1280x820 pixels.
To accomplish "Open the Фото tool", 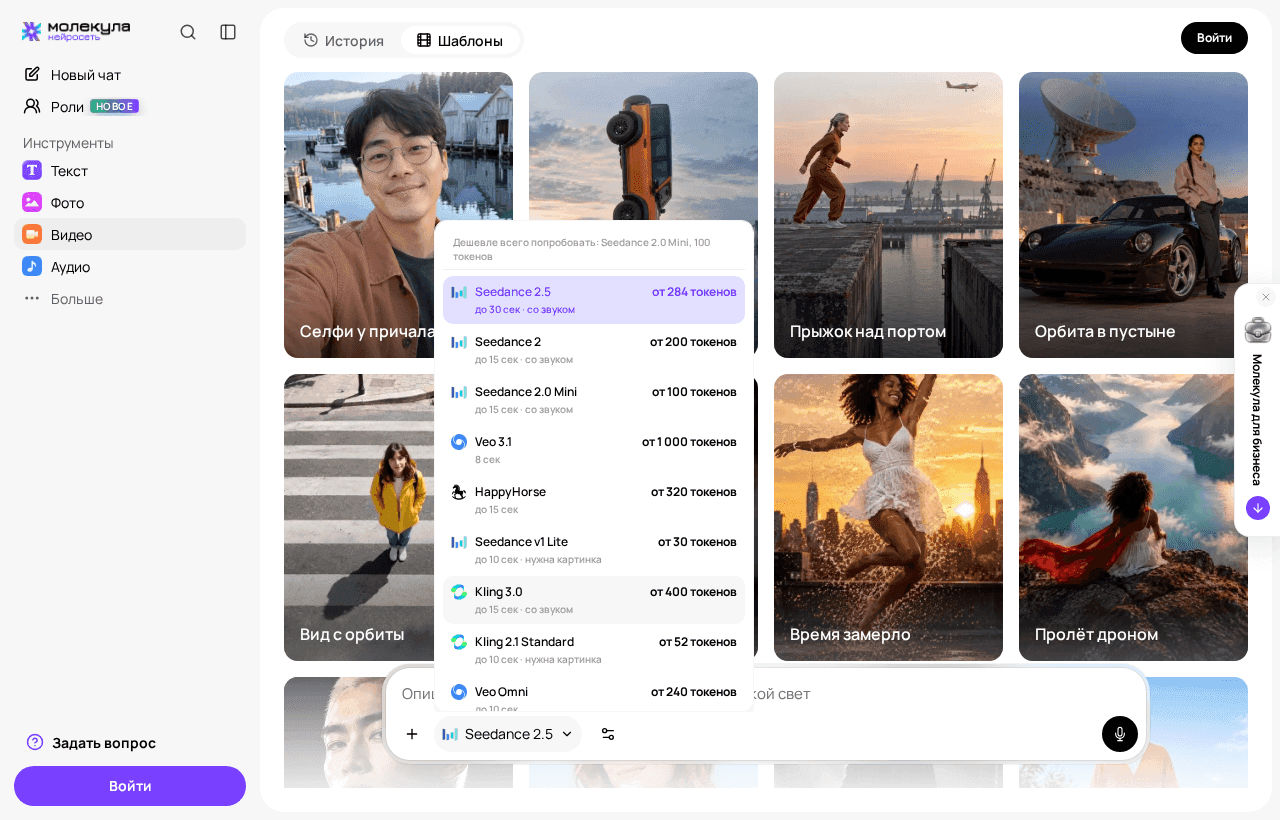I will pyautogui.click(x=130, y=203).
